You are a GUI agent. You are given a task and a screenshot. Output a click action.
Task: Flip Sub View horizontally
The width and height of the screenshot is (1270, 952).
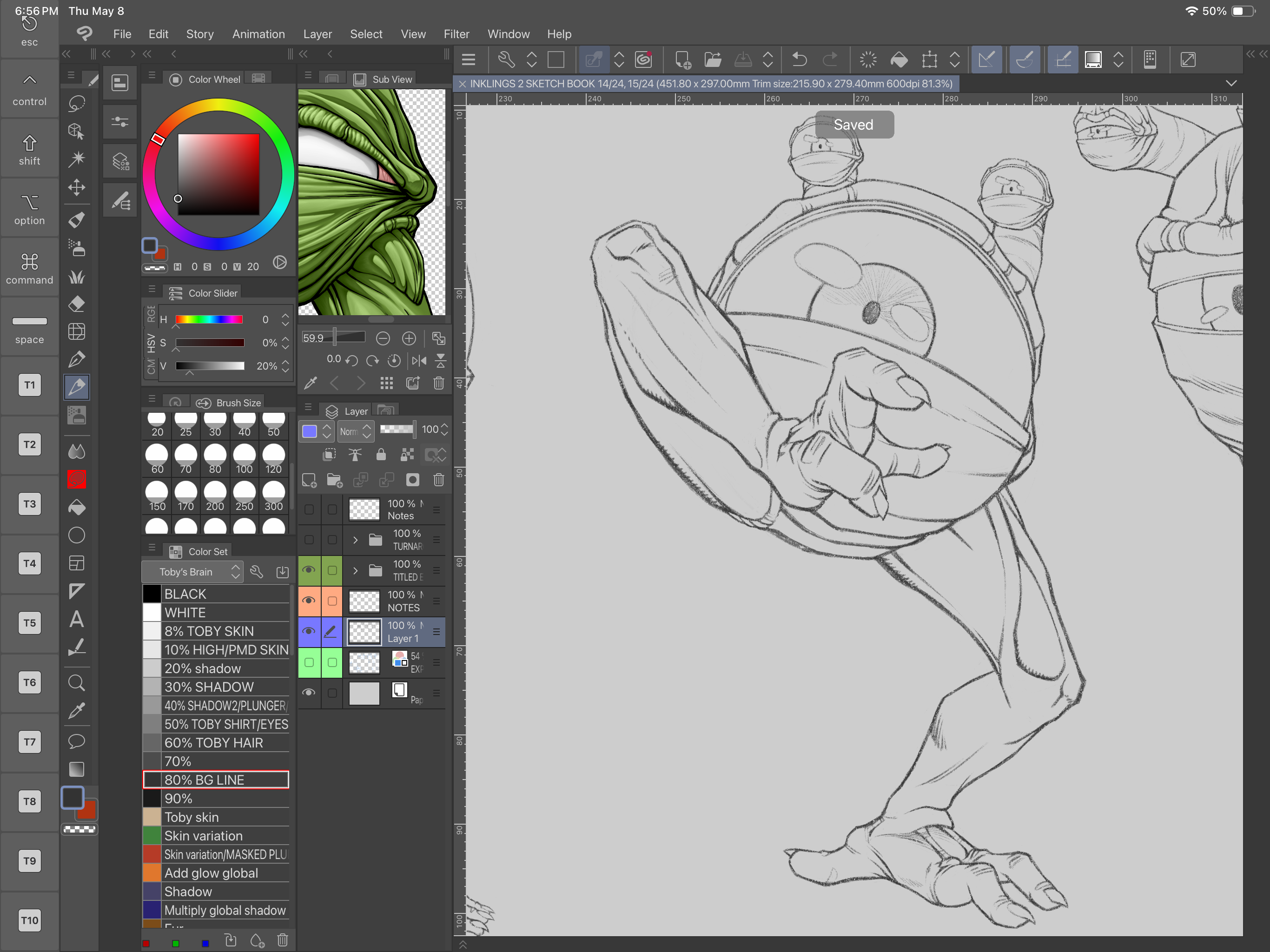click(x=419, y=361)
